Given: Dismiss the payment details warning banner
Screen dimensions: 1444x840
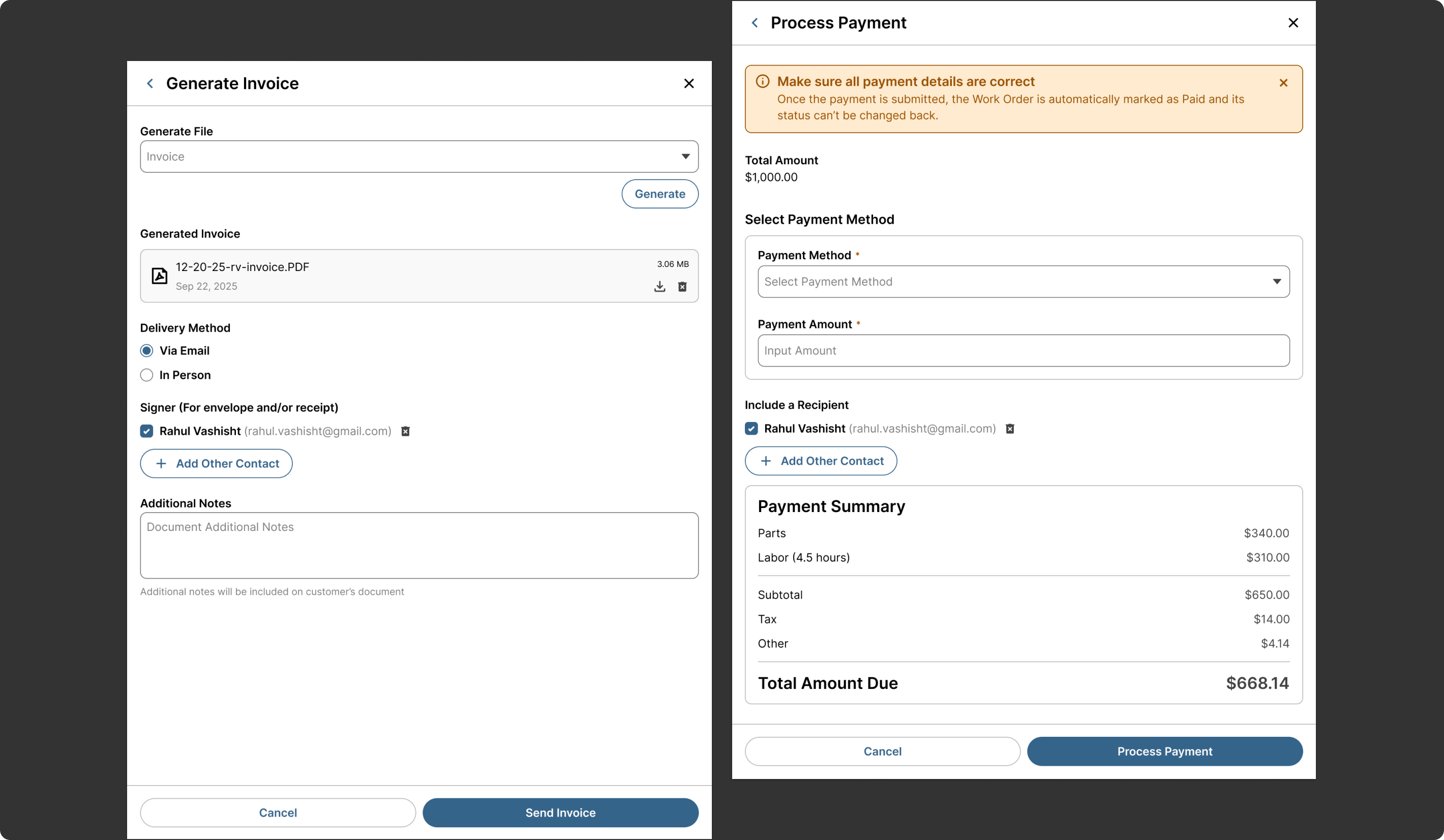Looking at the screenshot, I should tap(1283, 83).
